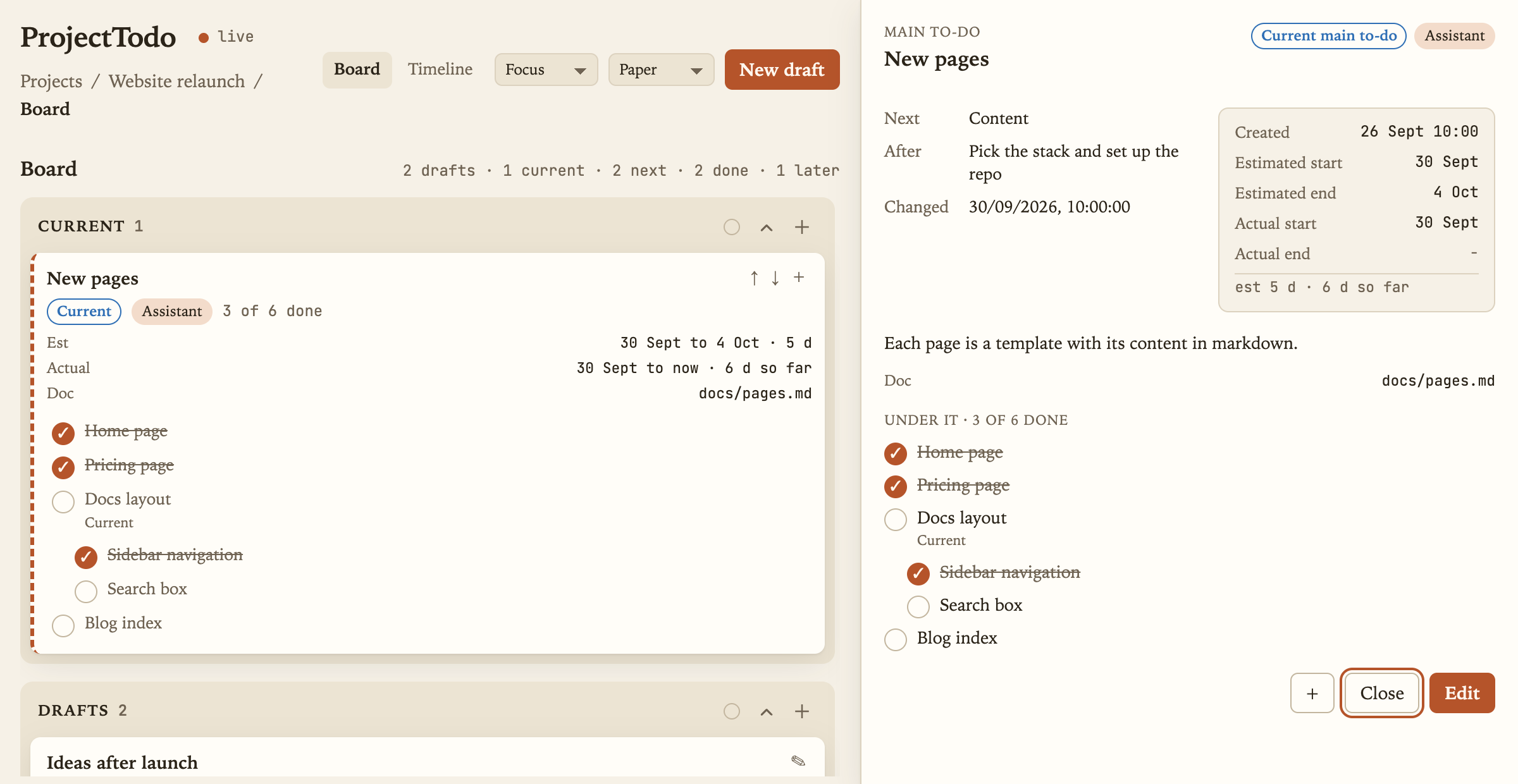The image size is (1518, 784).
Task: Switch to the Board tab
Action: (x=357, y=70)
